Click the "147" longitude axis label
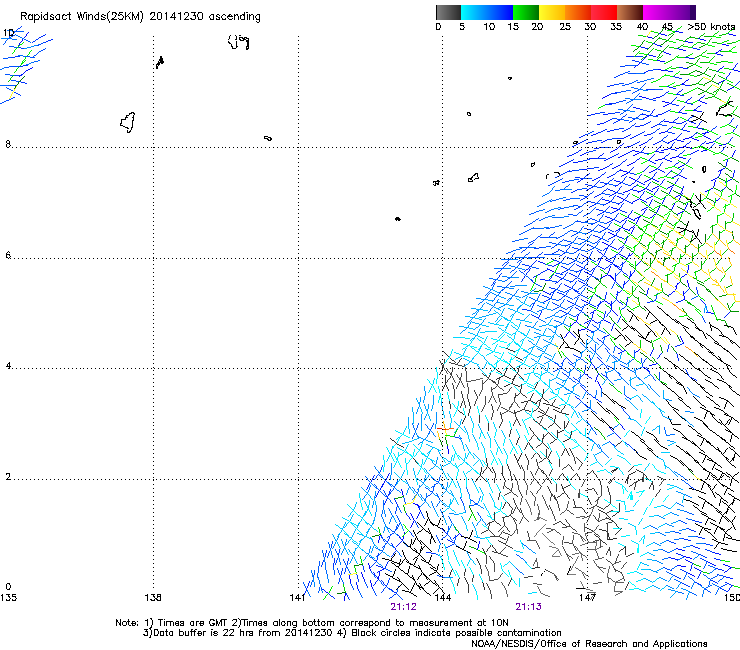Image resolution: width=740 pixels, height=650 pixels. pyautogui.click(x=588, y=598)
